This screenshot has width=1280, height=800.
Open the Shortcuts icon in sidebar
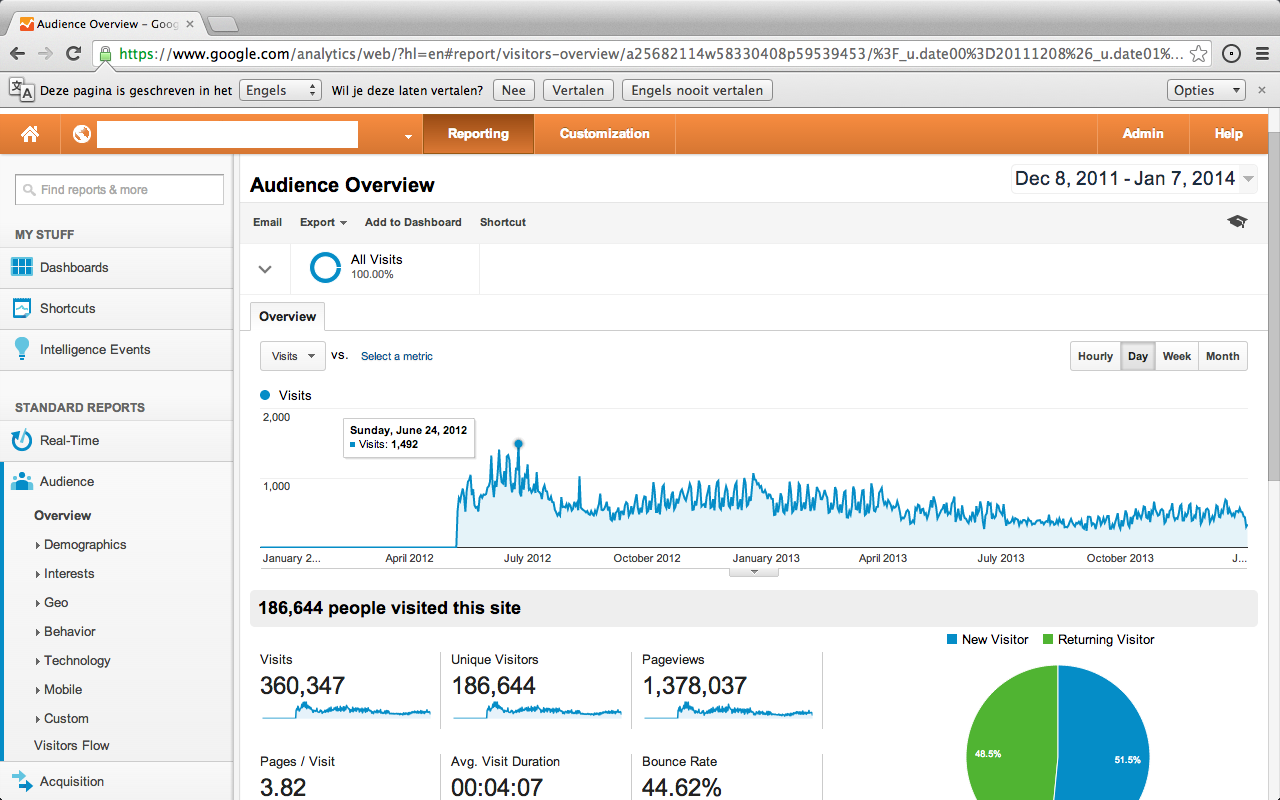[x=21, y=308]
